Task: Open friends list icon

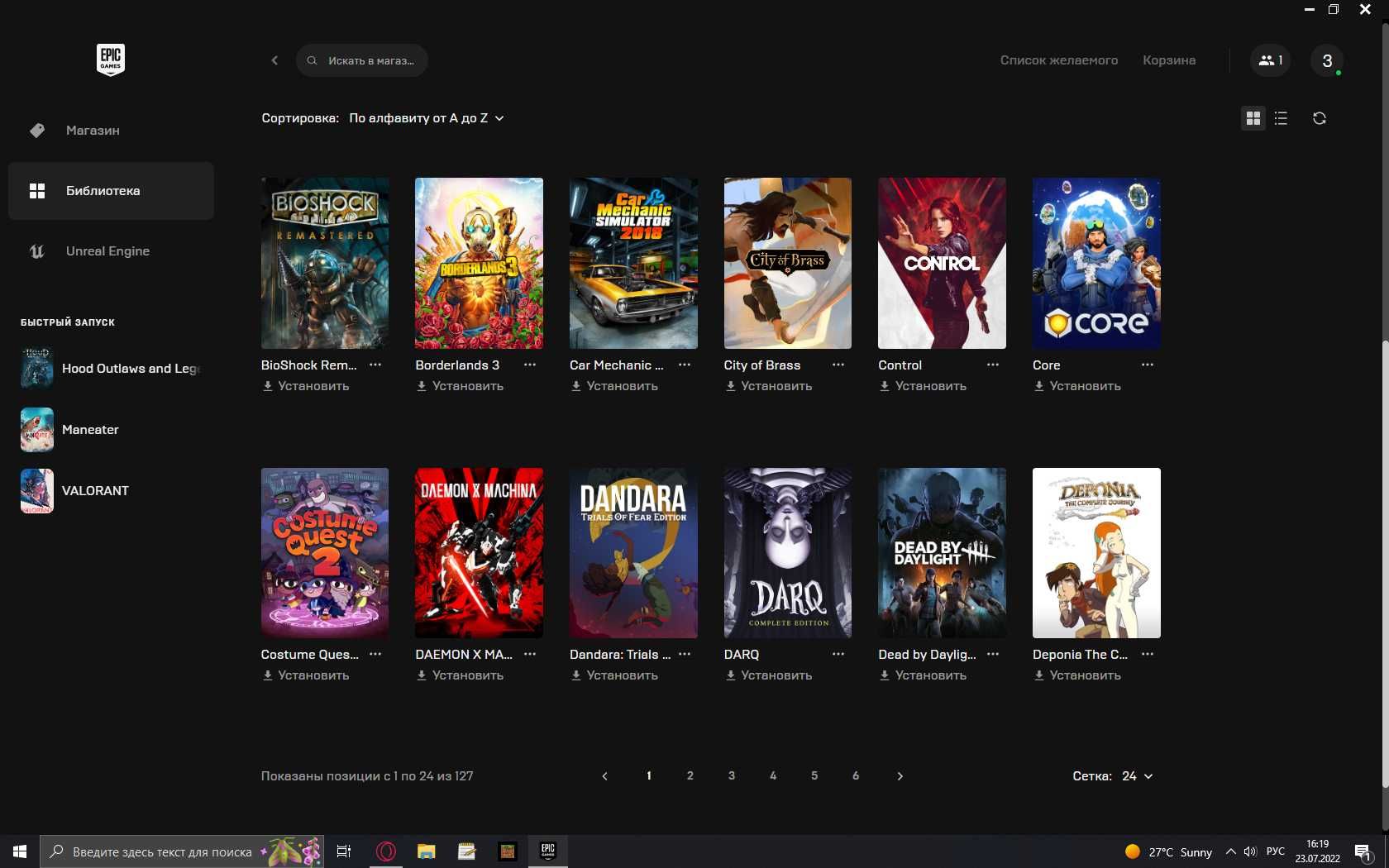Action: [1270, 60]
